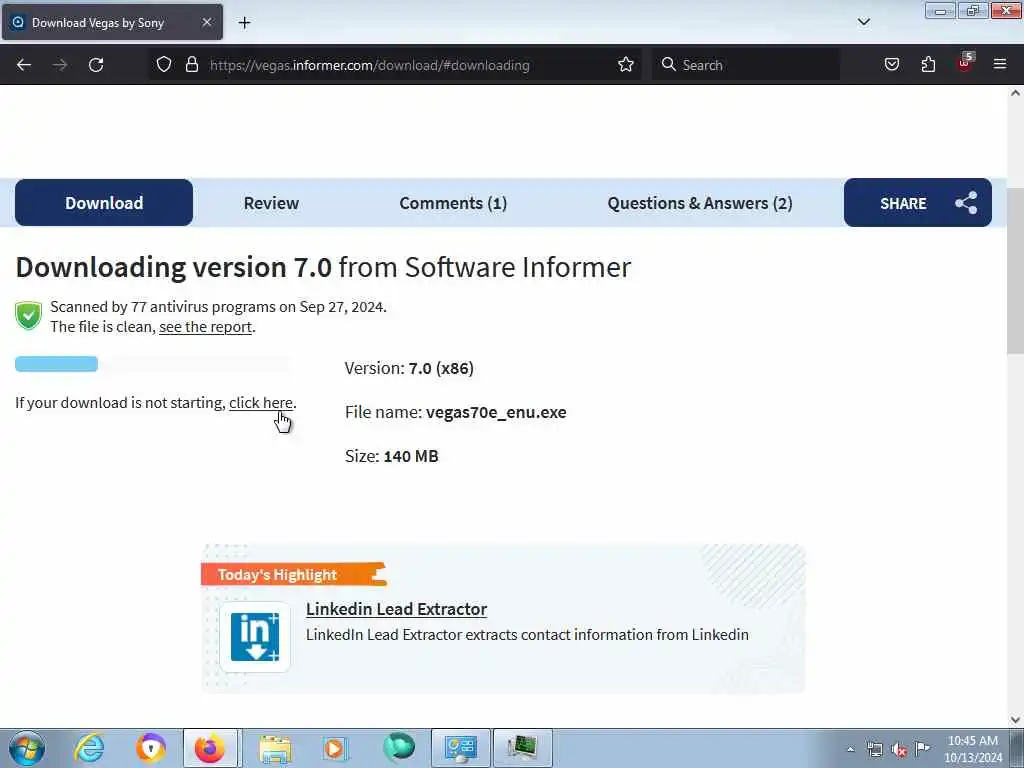1024x768 pixels.
Task: Open the media player taskbar icon
Action: click(335, 748)
